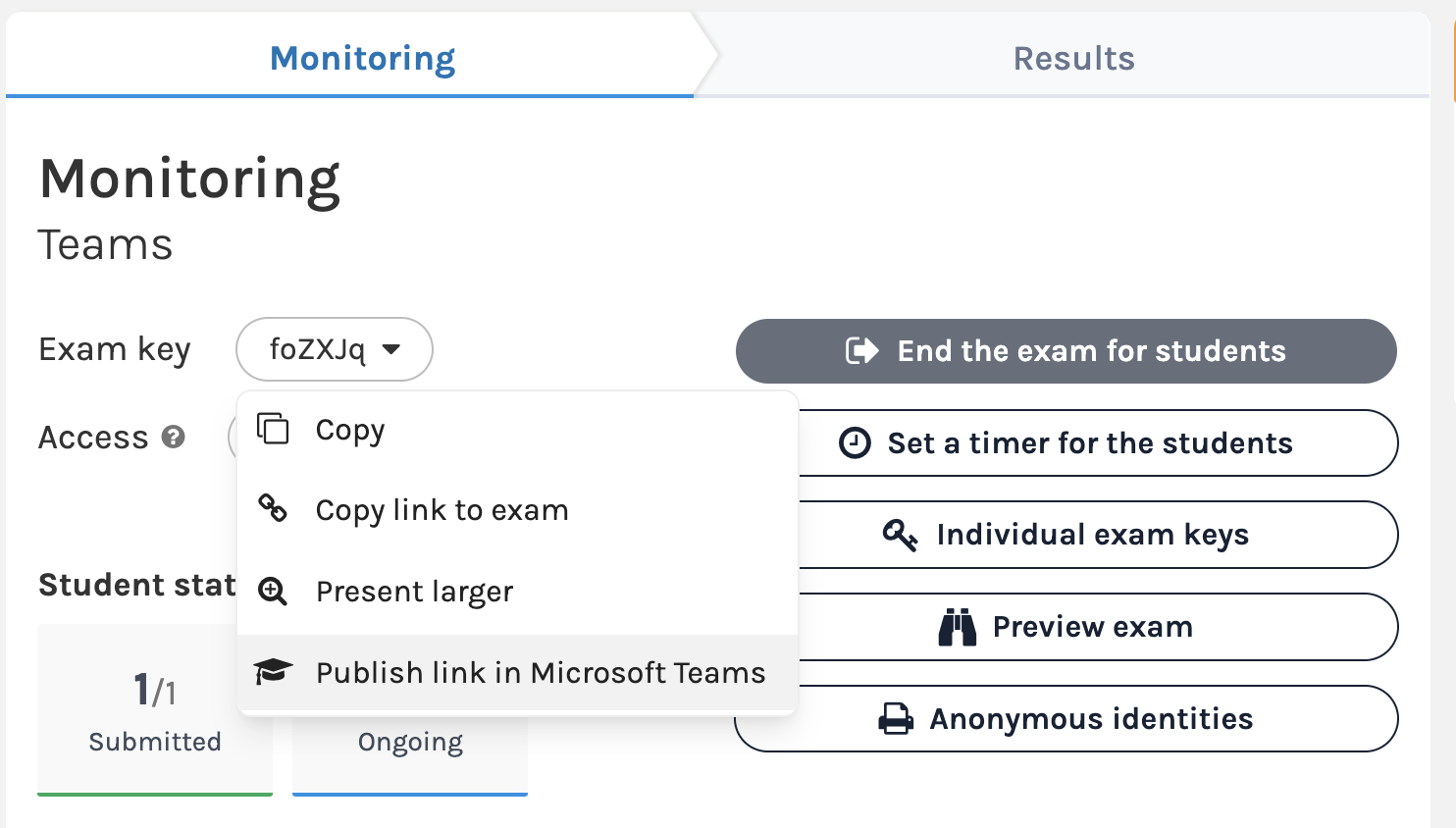Click the binoculars icon on Preview exam
The image size is (1456, 828).
pos(957,626)
